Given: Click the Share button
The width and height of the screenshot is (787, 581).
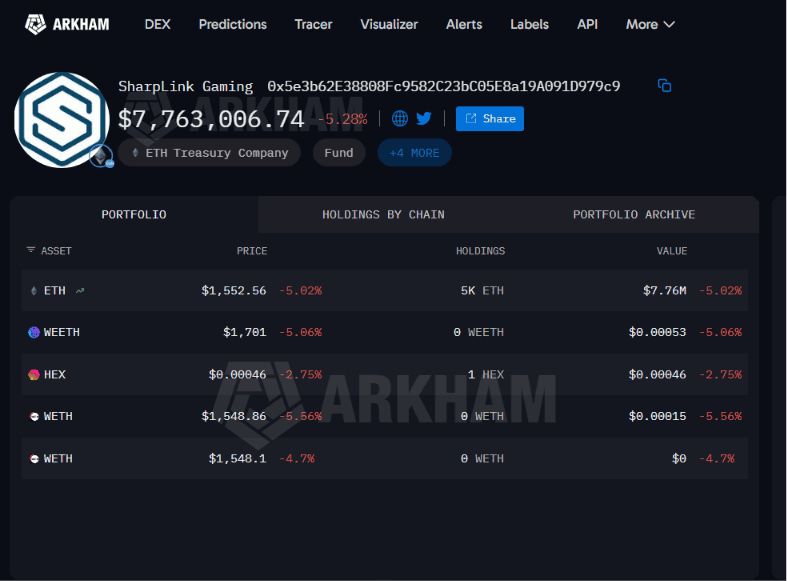Looking at the screenshot, I should pyautogui.click(x=490, y=118).
